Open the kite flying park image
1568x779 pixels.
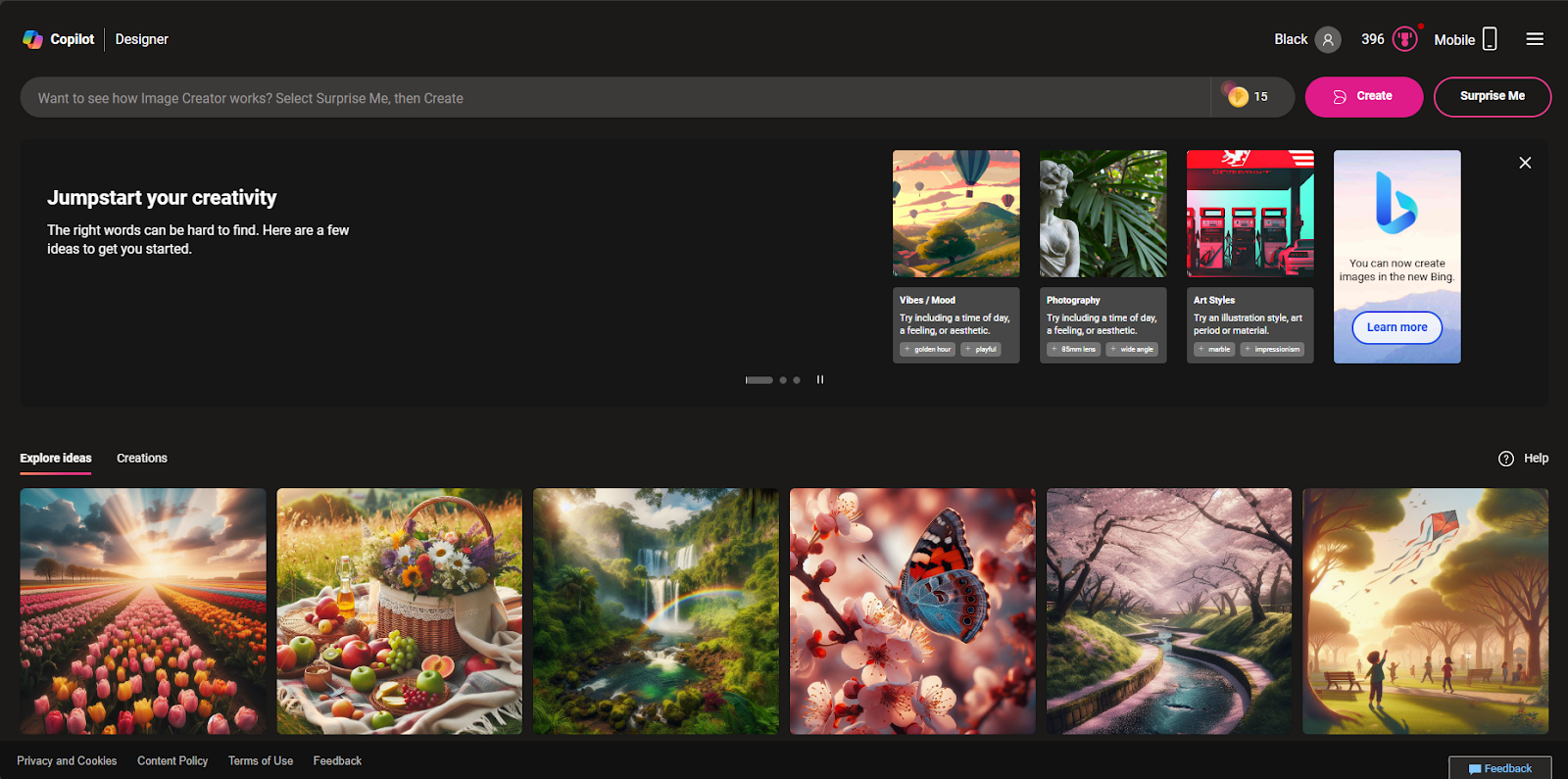1426,611
